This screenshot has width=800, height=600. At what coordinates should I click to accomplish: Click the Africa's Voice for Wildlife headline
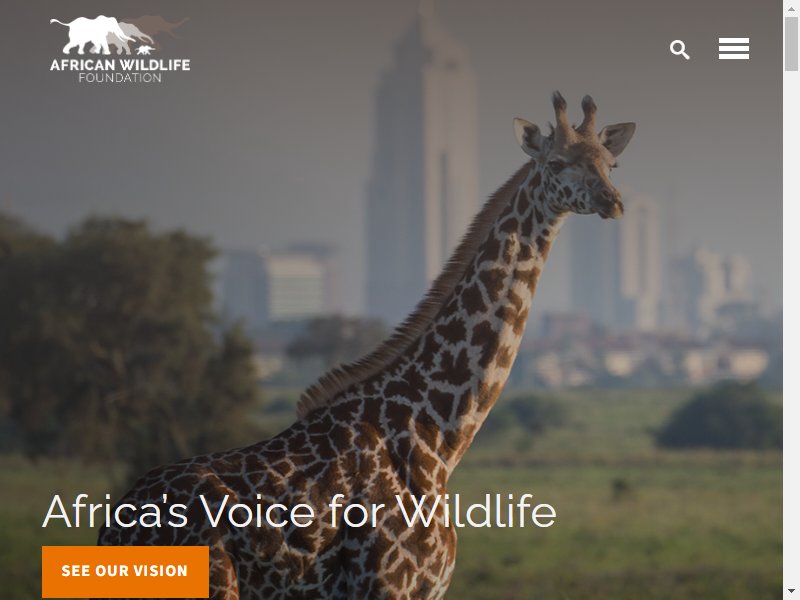point(299,511)
